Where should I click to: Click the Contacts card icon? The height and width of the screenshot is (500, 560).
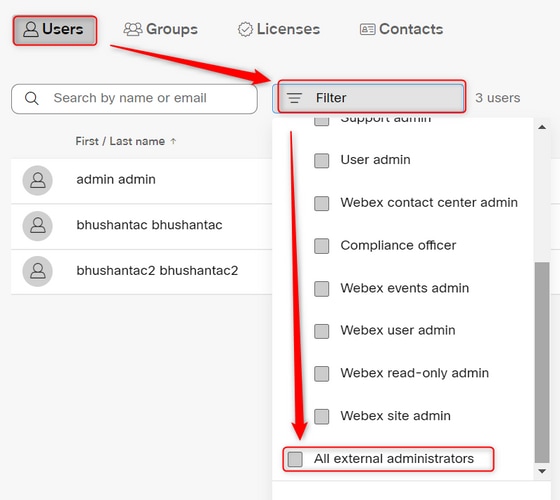pos(368,29)
